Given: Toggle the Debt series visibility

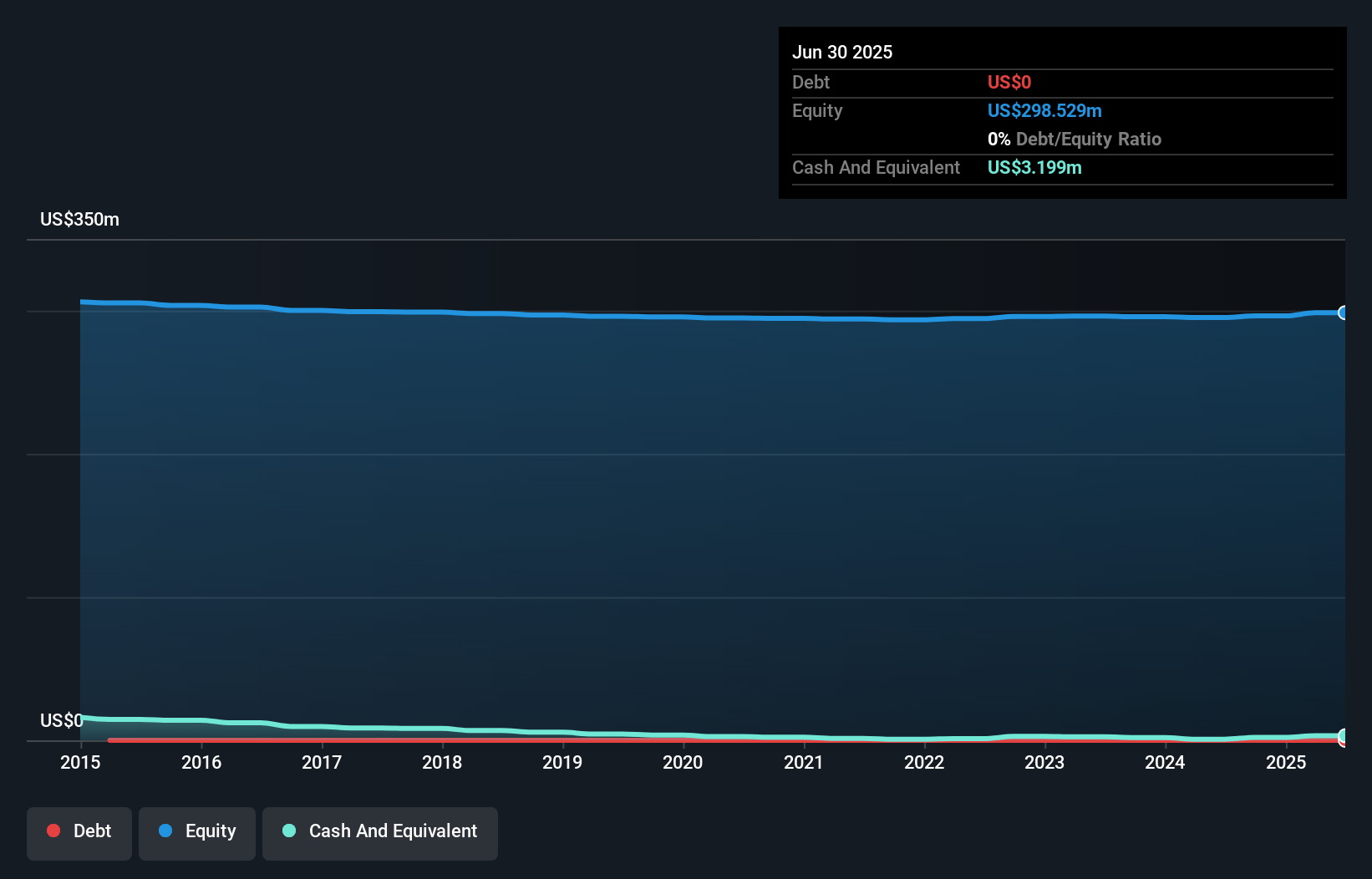Looking at the screenshot, I should pos(79,833).
